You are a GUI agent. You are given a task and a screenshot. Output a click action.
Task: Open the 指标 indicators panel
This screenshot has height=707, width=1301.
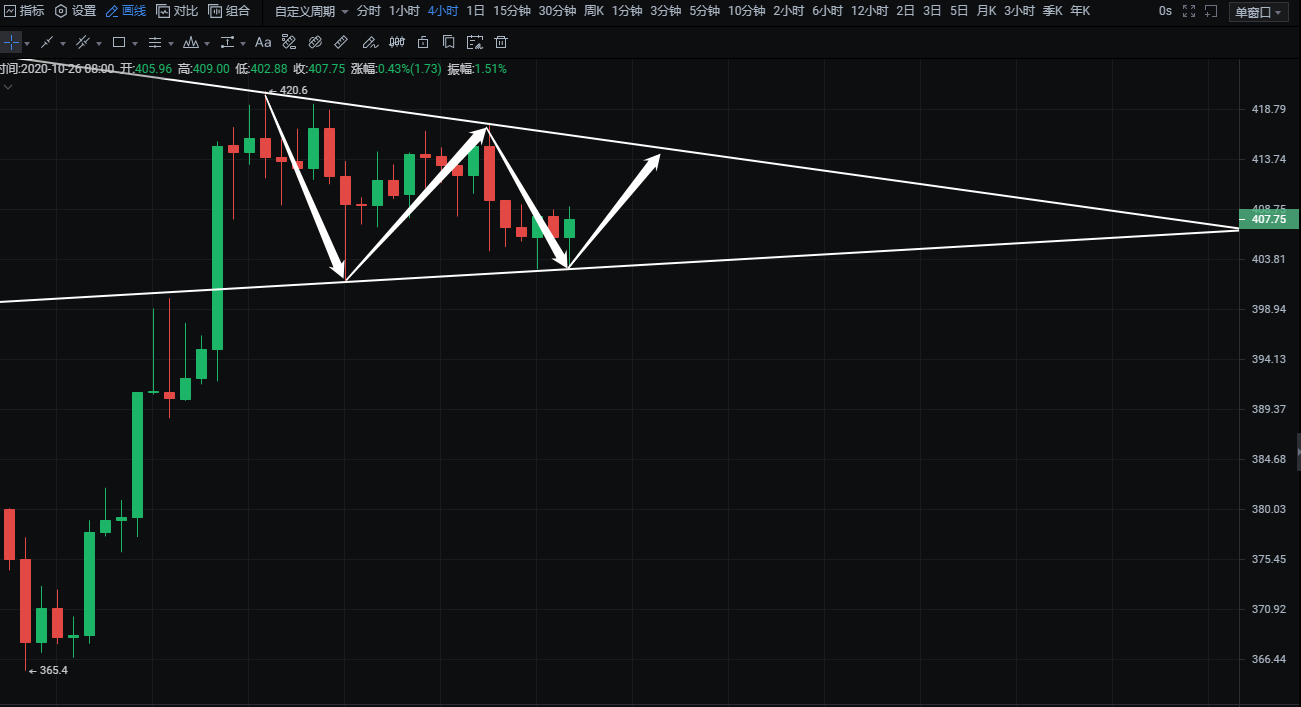point(24,11)
